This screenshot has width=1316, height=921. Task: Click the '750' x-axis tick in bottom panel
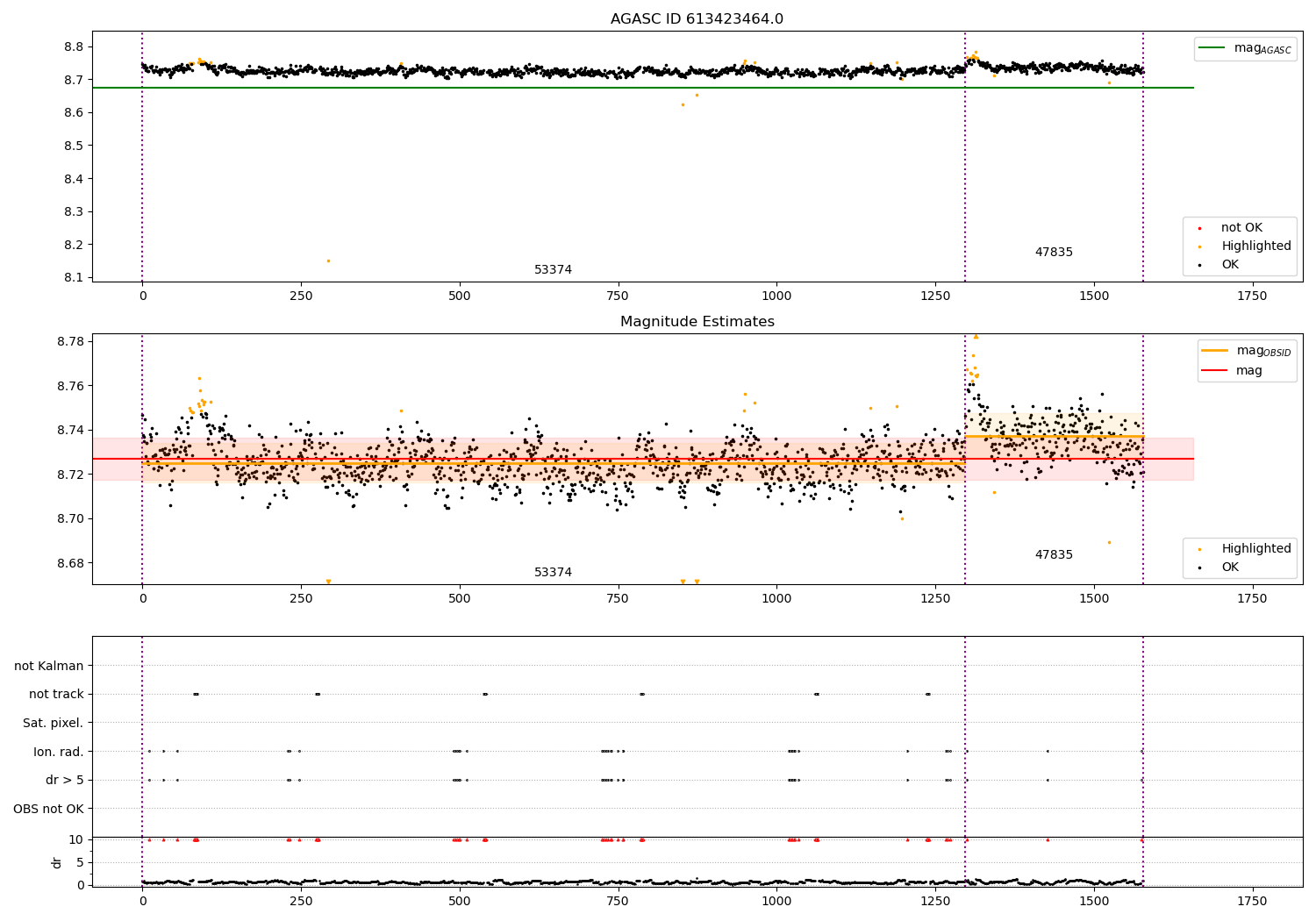tap(618, 901)
